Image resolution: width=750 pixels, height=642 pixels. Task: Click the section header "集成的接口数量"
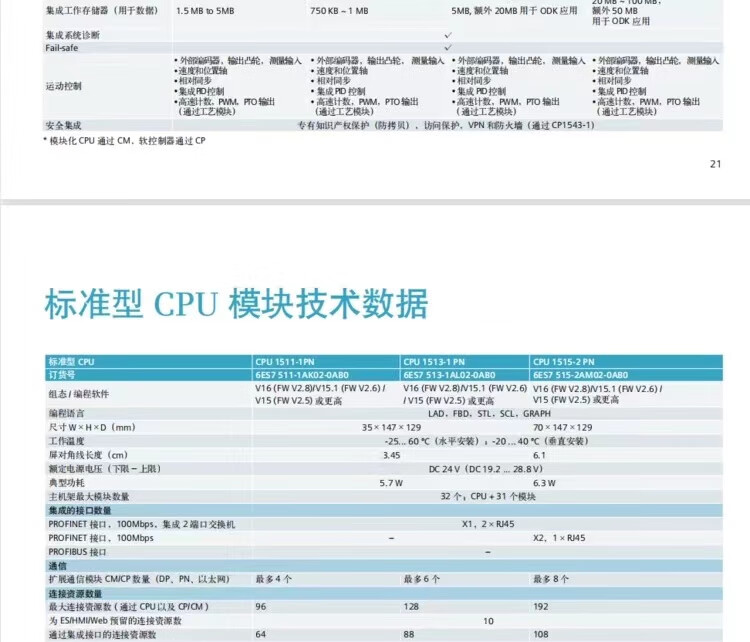[80, 510]
